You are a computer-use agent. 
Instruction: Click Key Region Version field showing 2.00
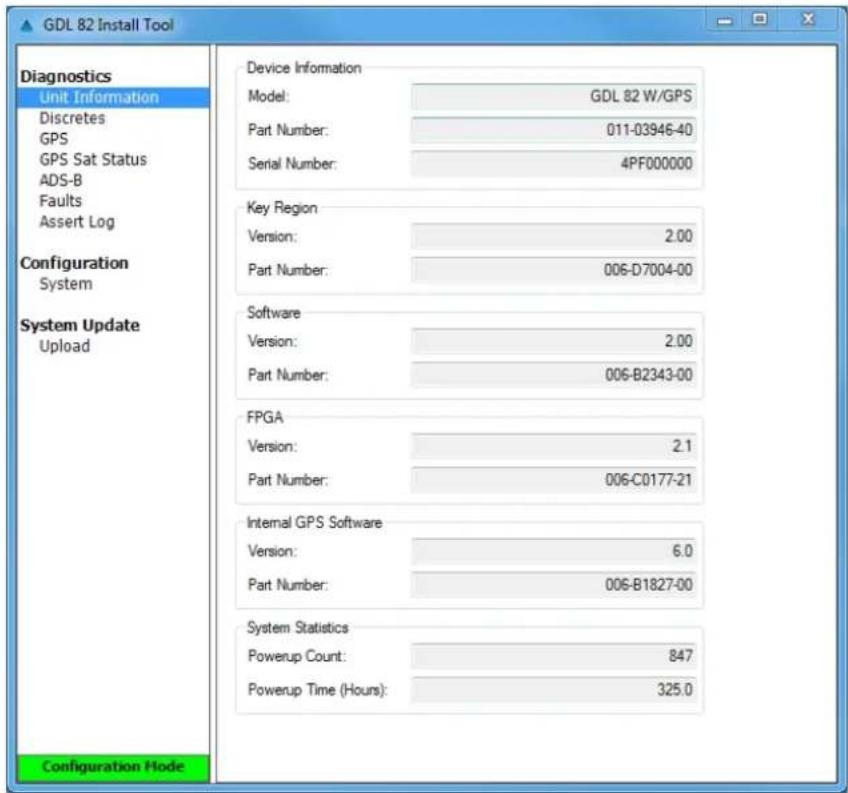click(x=554, y=236)
